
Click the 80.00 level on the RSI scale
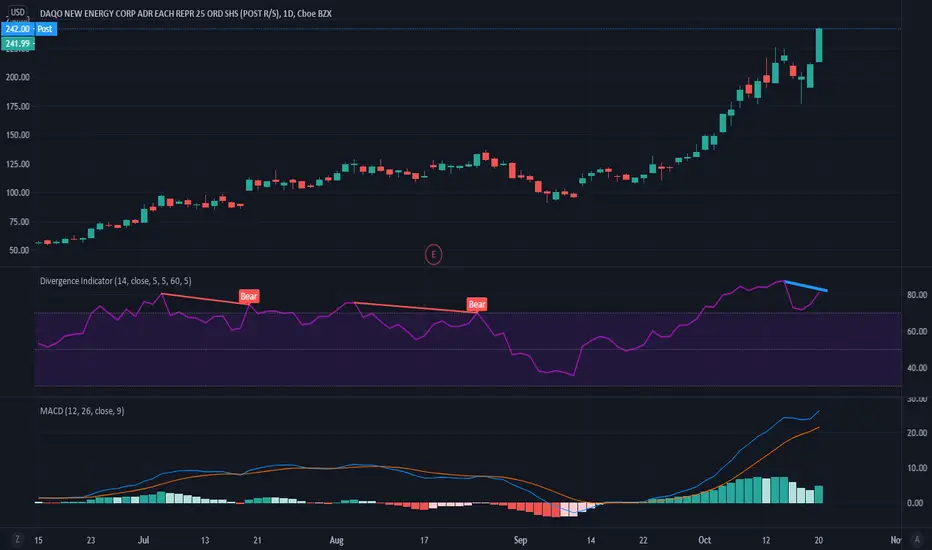[x=917, y=295]
